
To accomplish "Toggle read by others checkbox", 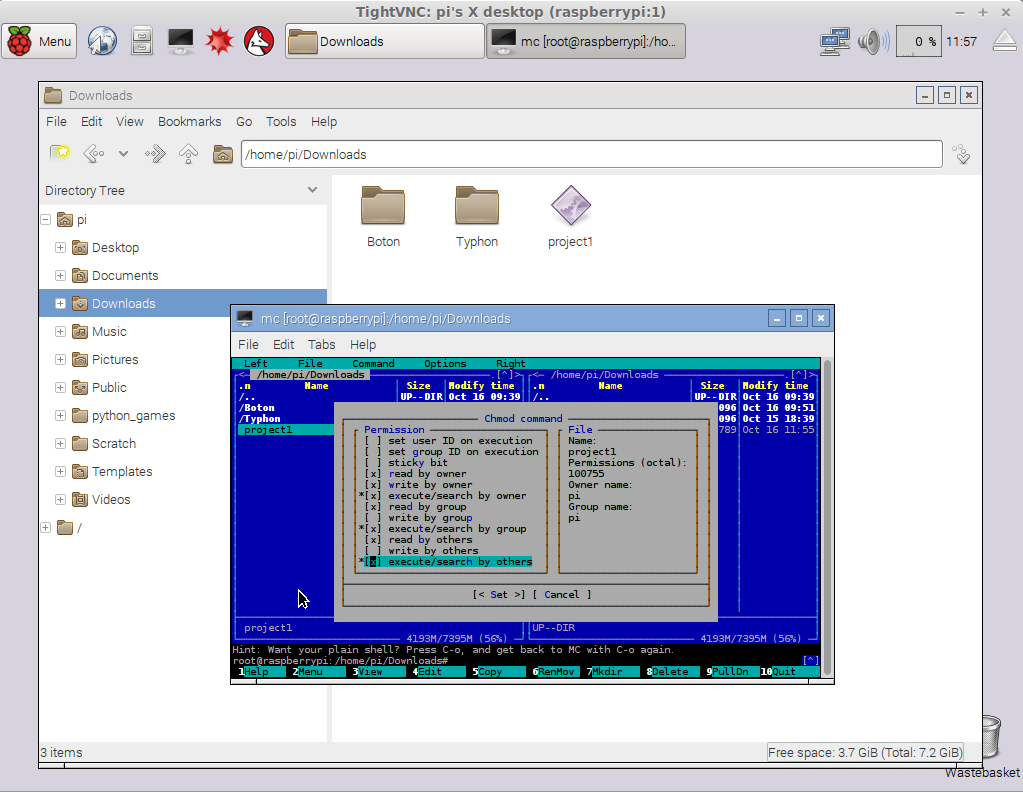I will [x=373, y=540].
